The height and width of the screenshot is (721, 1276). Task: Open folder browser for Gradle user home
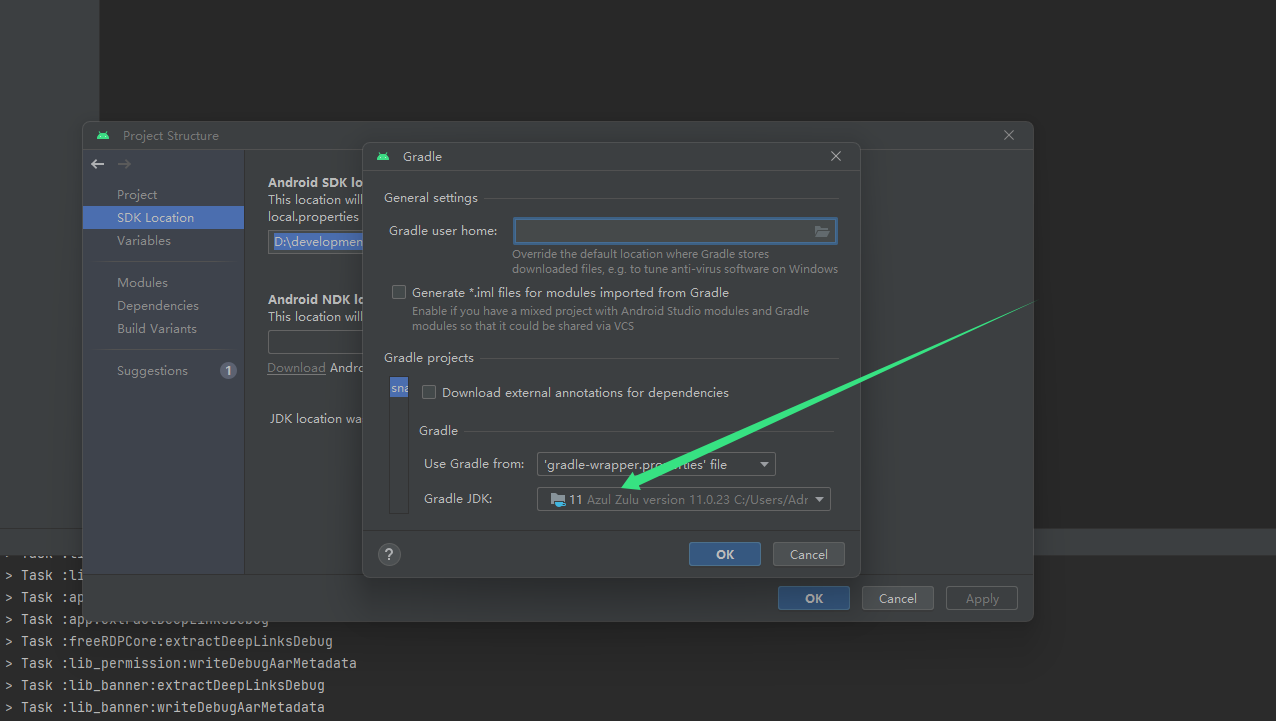[822, 231]
